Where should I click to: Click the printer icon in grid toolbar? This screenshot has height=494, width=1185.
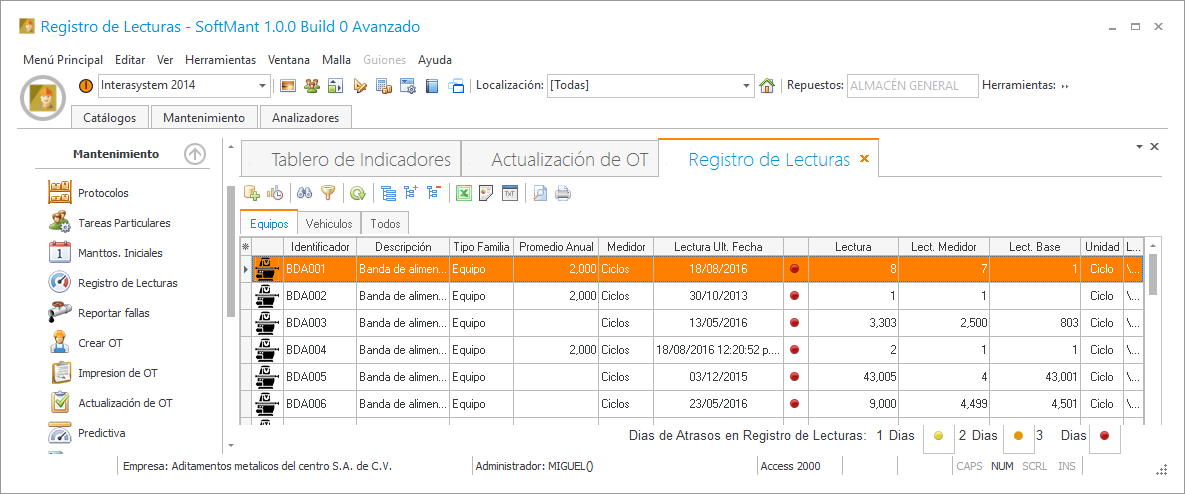point(563,194)
